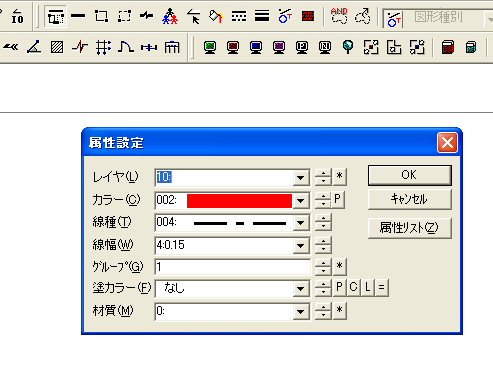Select the blue monitor display icon

click(256, 47)
